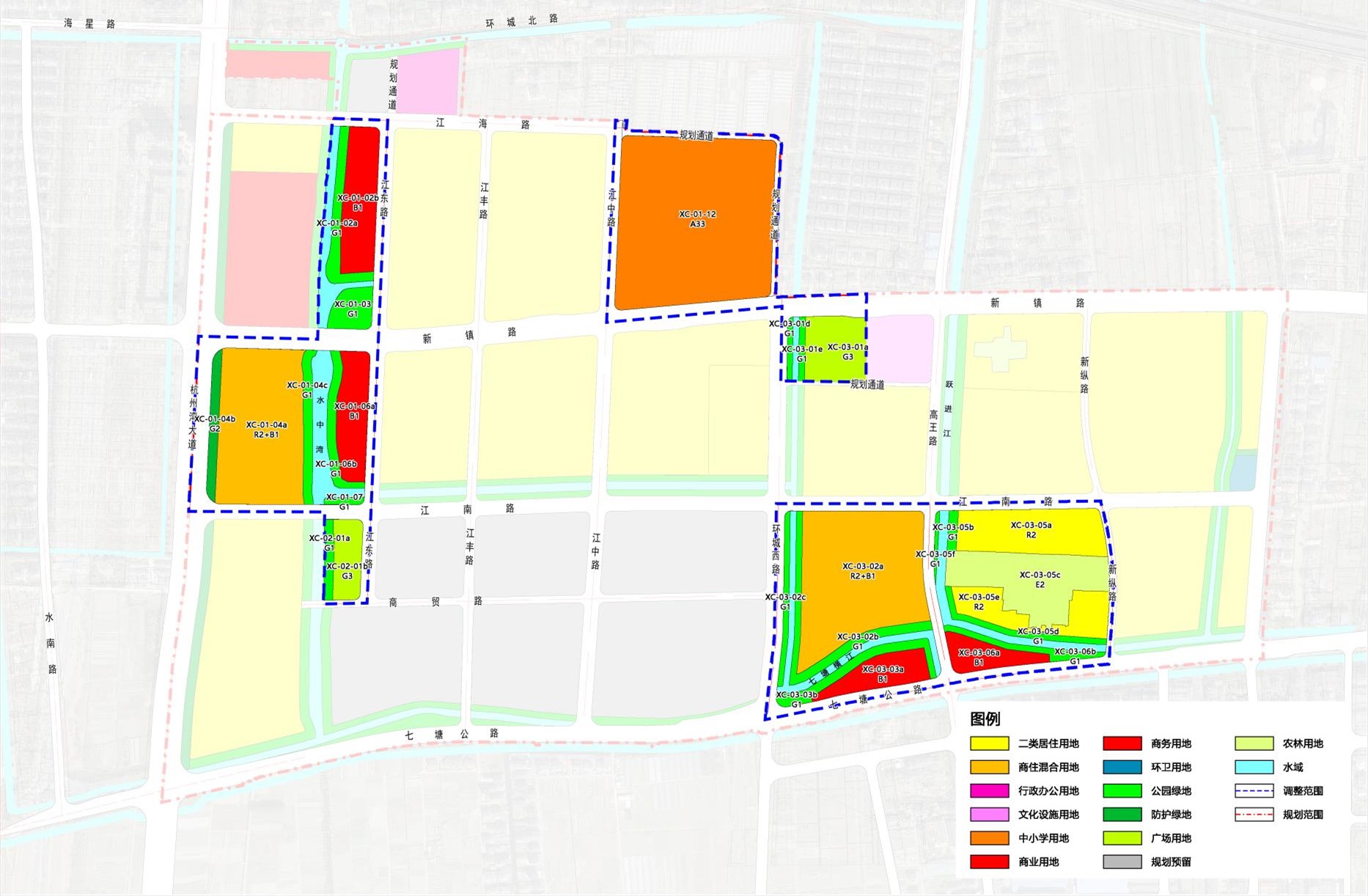Click the XC-03-03b G1 label
This screenshot has width=1368, height=896.
pos(796,699)
